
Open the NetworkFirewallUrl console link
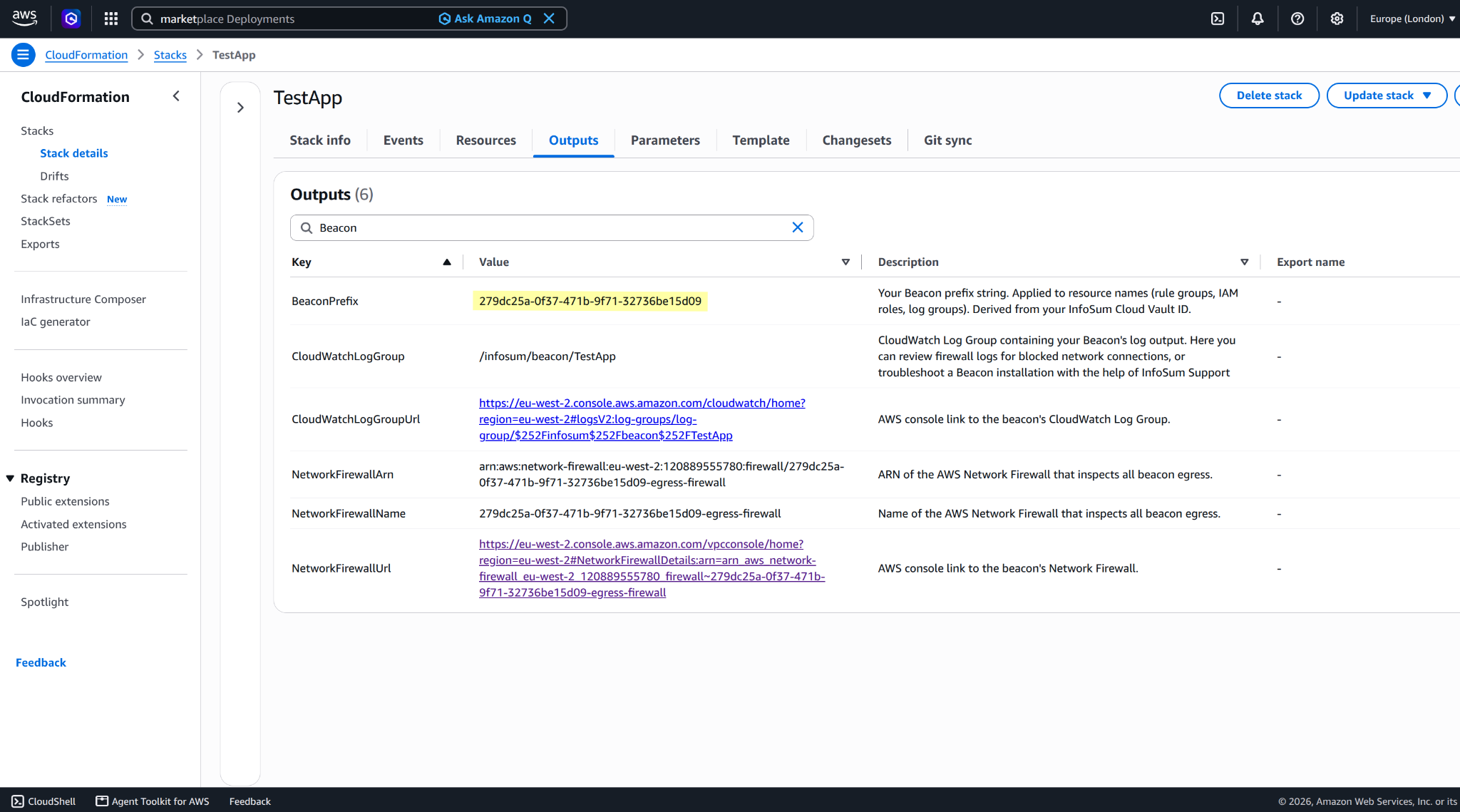tap(652, 568)
